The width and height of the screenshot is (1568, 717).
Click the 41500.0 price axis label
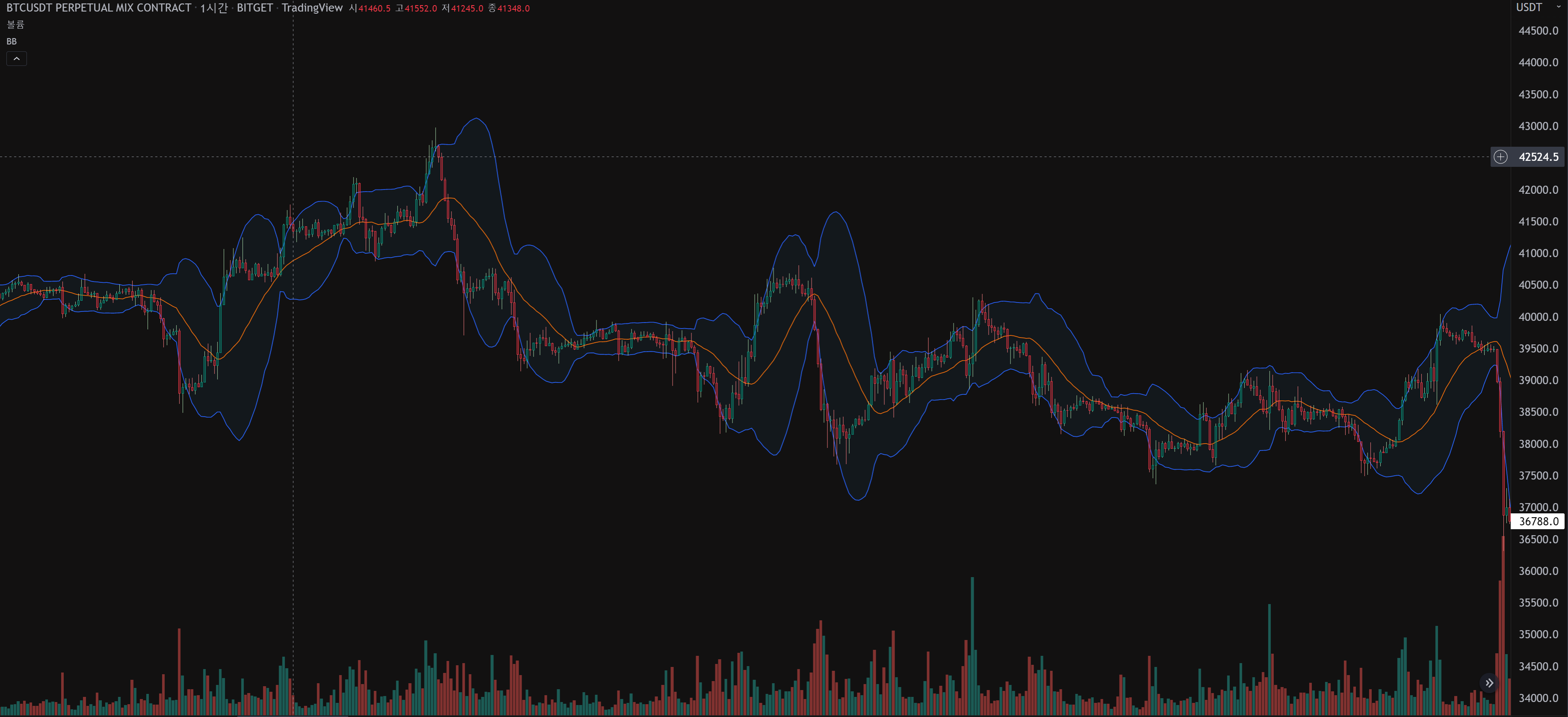[1538, 221]
